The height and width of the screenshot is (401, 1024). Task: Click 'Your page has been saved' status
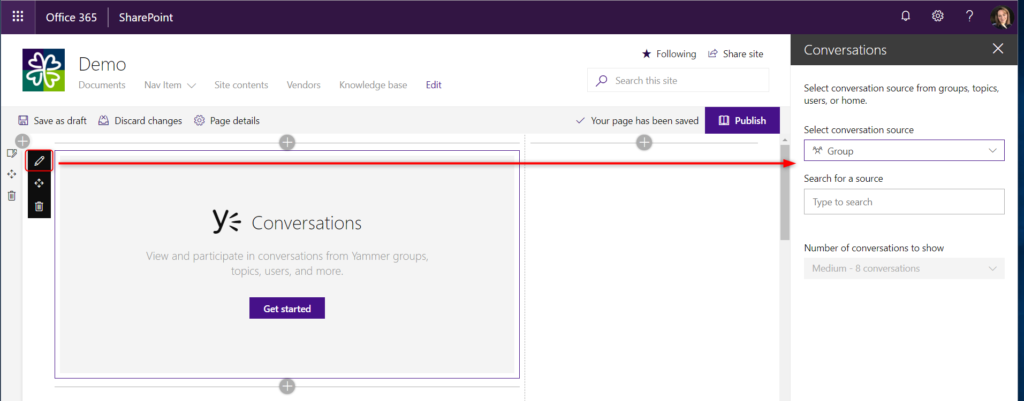(637, 121)
